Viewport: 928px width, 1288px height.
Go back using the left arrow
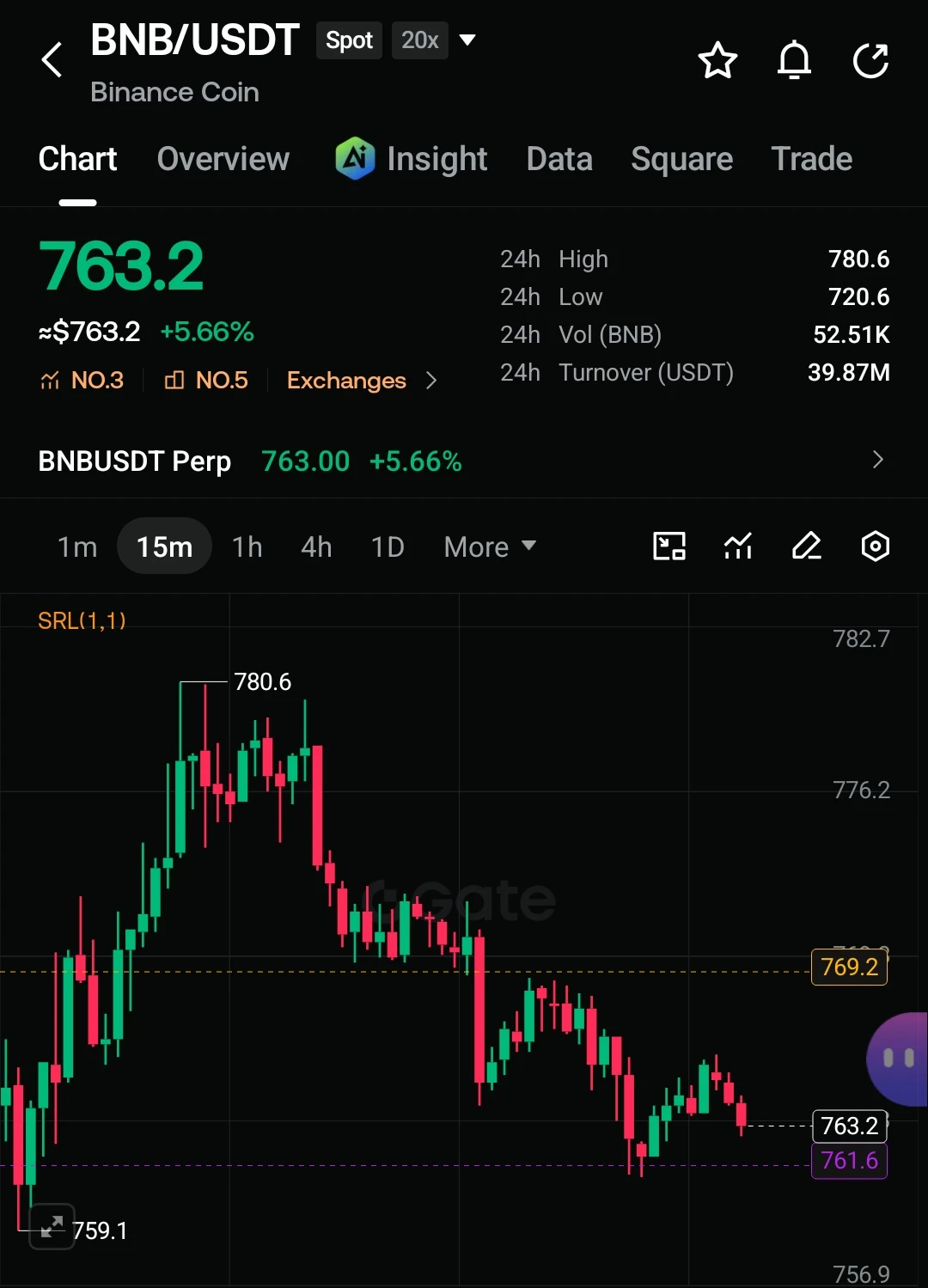point(52,60)
